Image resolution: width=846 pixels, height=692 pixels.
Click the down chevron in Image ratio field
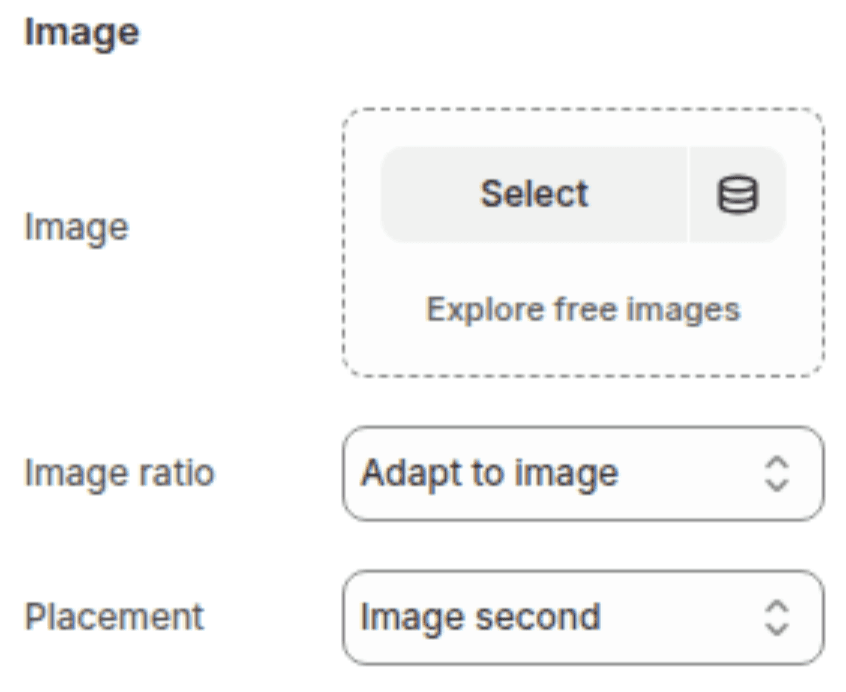pyautogui.click(x=777, y=484)
